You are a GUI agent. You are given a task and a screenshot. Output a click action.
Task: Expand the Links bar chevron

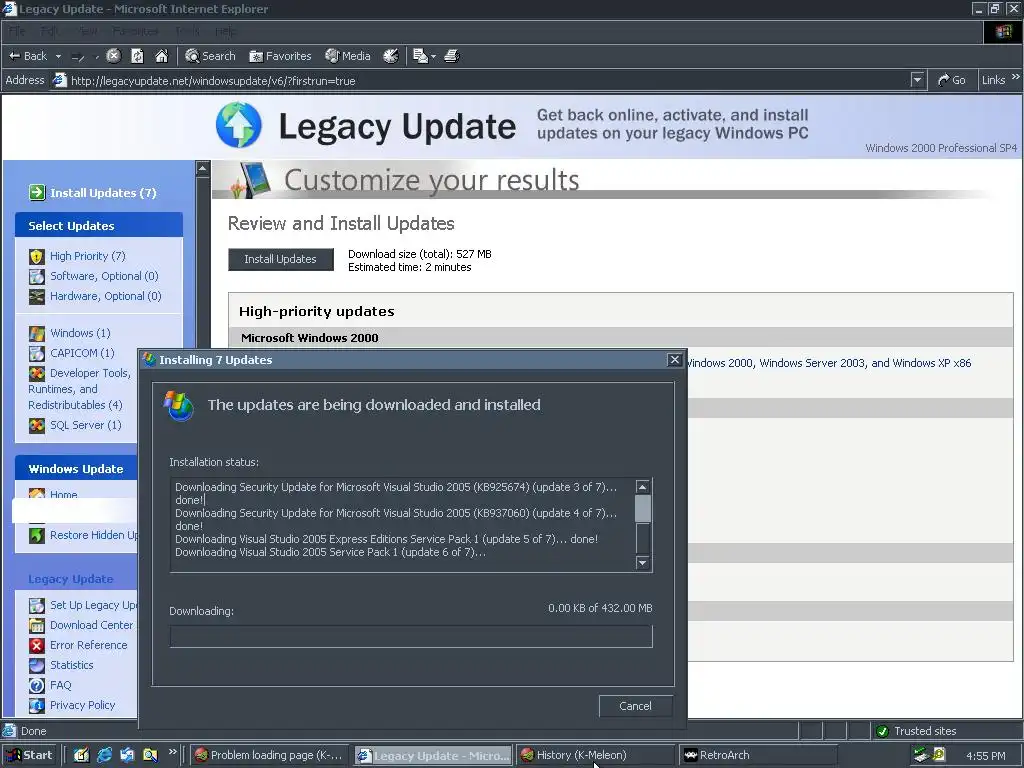pos(1015,77)
